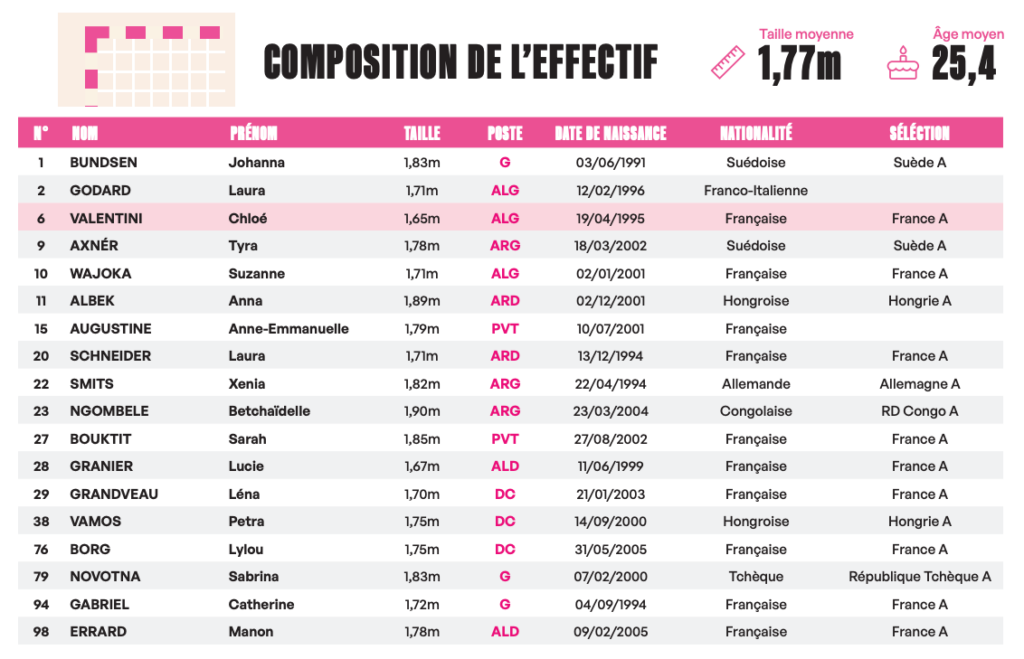The image size is (1024, 659).
Task: Click the pink grid logo graphic
Action: [146, 59]
